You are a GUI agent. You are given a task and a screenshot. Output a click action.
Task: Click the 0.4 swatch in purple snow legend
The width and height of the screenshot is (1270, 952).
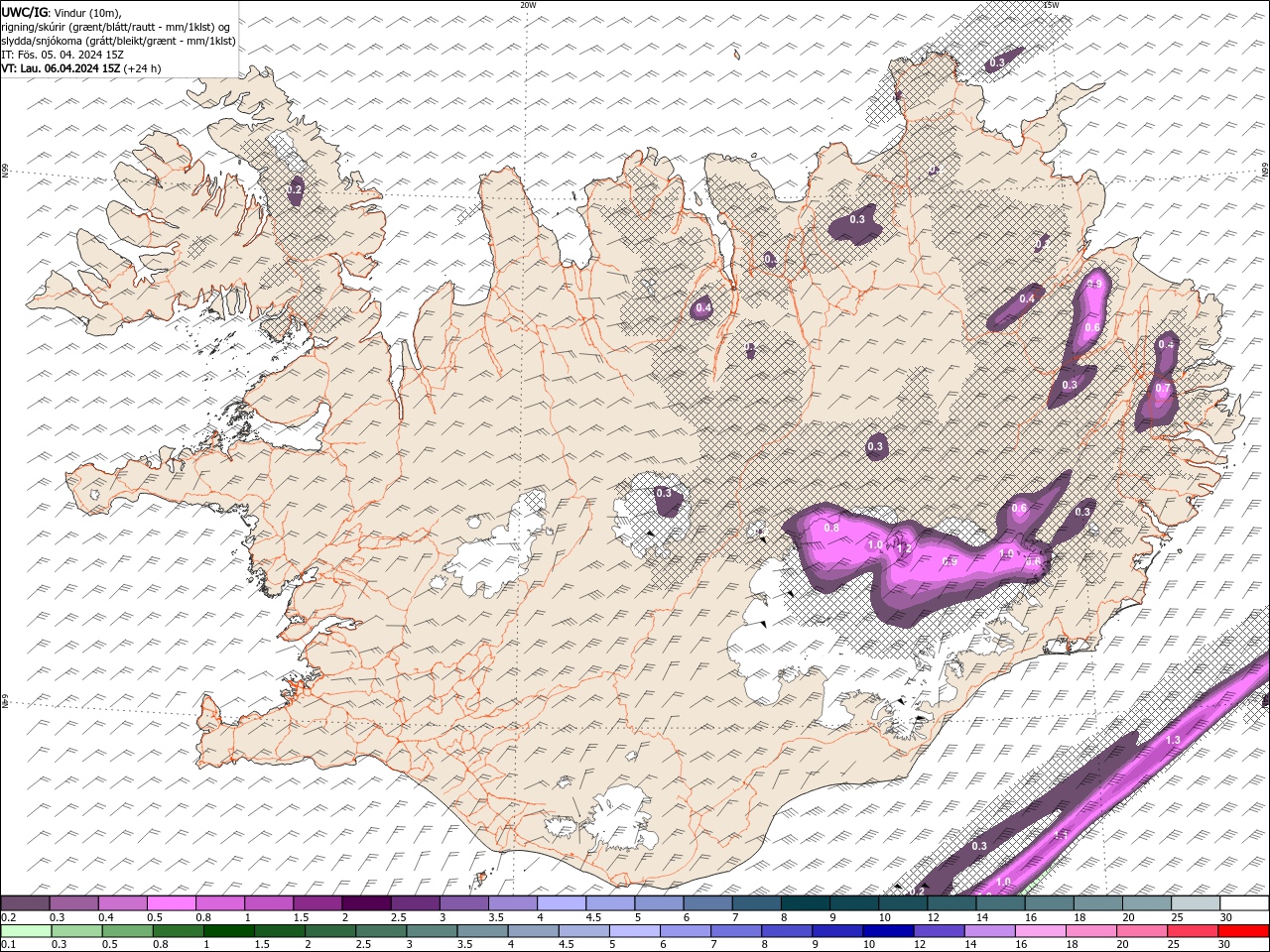123,903
